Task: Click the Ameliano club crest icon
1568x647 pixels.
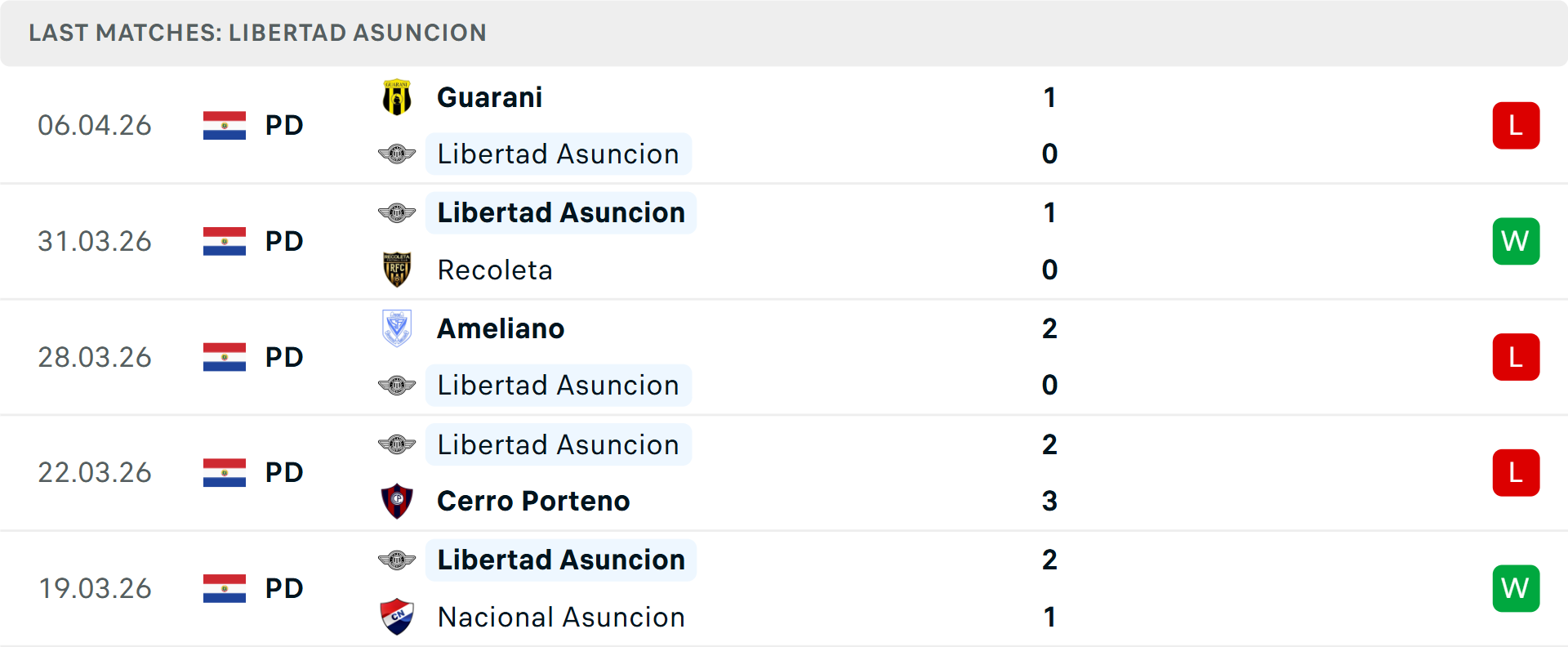Action: coord(397,328)
